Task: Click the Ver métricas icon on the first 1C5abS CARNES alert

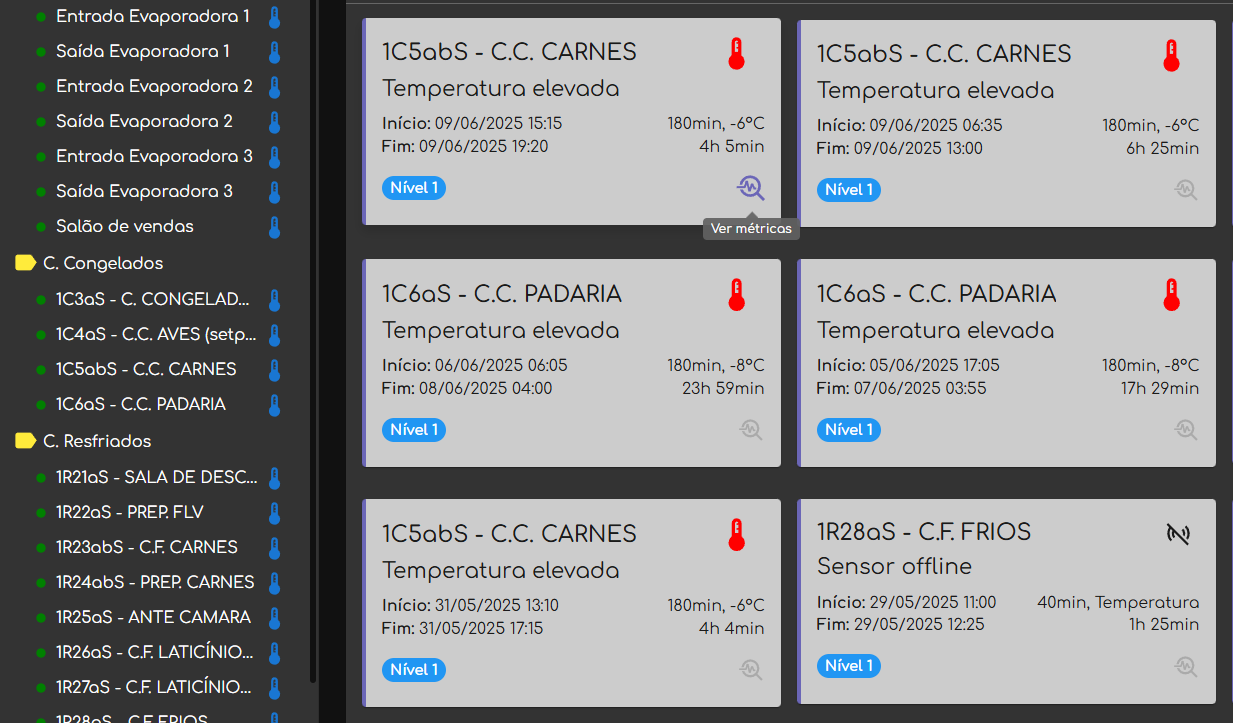Action: (x=750, y=188)
